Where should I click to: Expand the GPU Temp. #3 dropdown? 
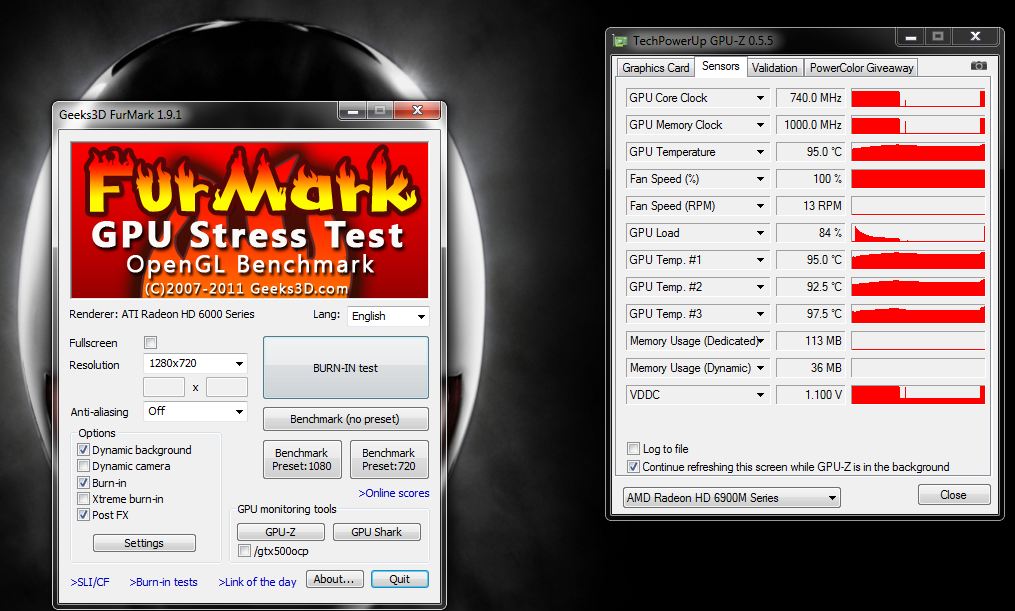(761, 314)
